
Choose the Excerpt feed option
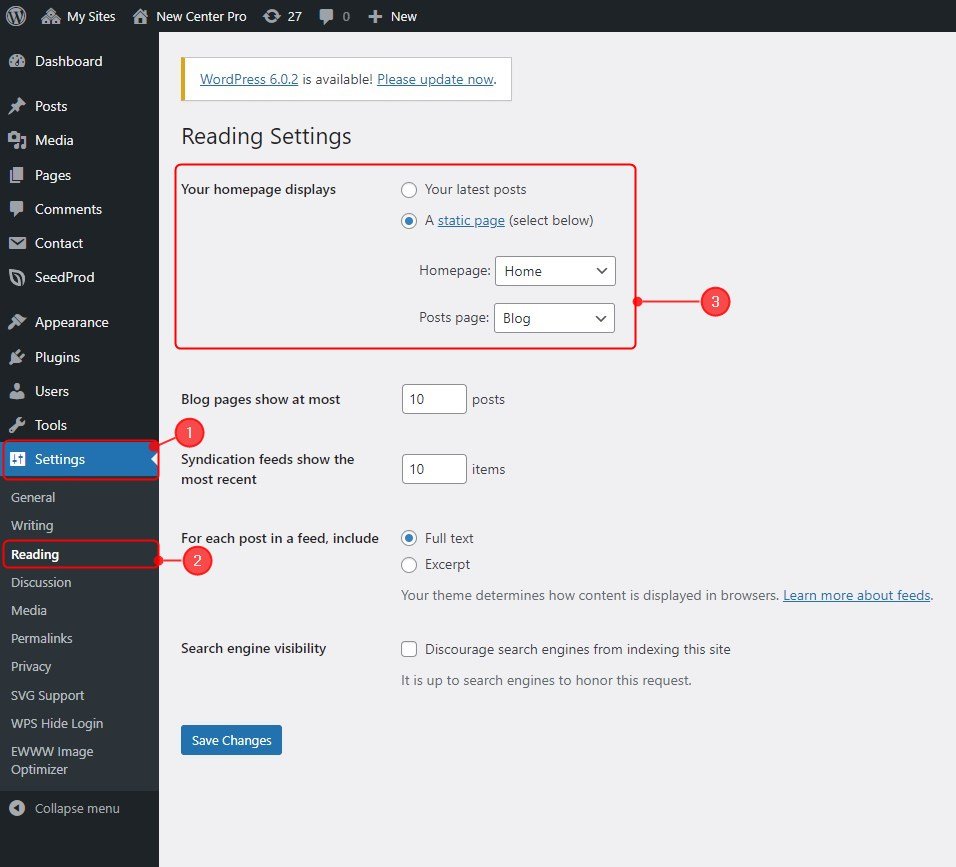pyautogui.click(x=408, y=565)
